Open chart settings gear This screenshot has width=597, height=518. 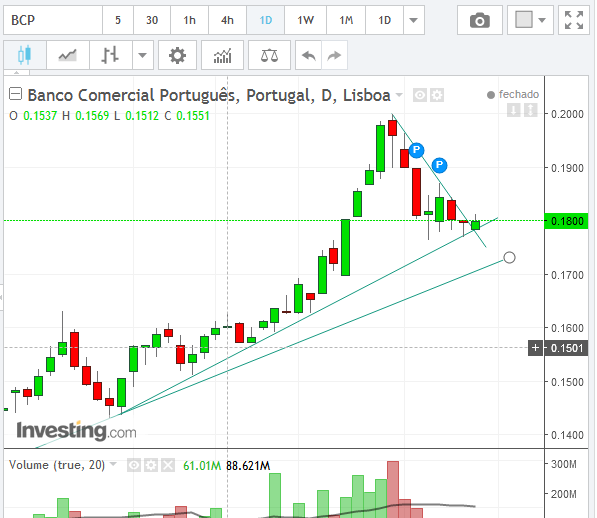(x=177, y=55)
